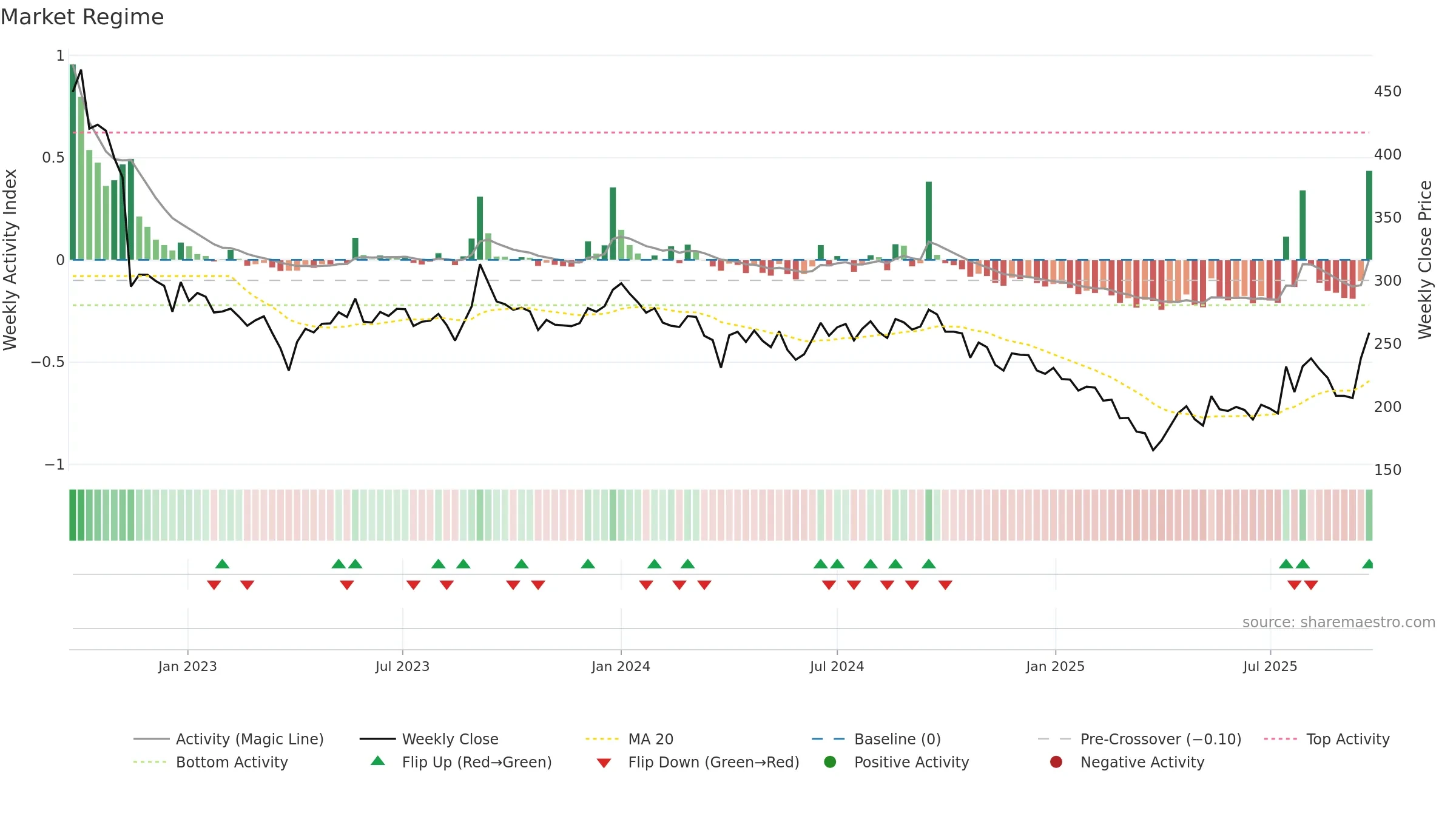Click the last red flip-down marker after Jul 2025
This screenshot has height=819, width=1456.
click(x=1311, y=585)
